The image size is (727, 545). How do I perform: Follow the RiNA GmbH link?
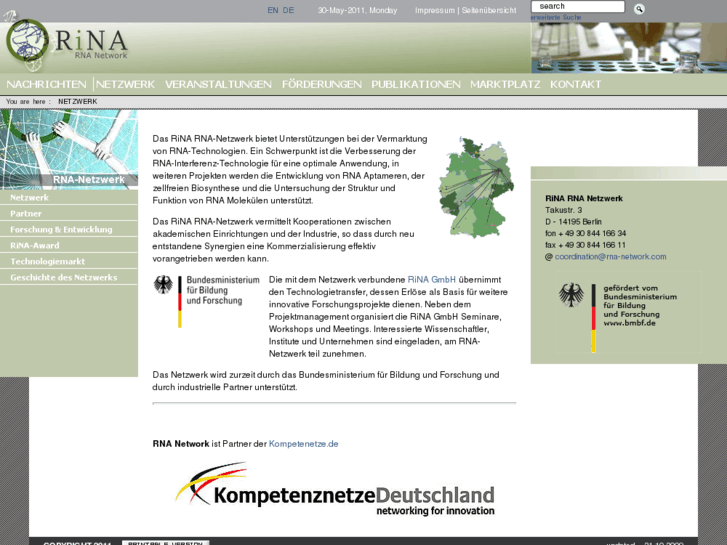click(431, 280)
